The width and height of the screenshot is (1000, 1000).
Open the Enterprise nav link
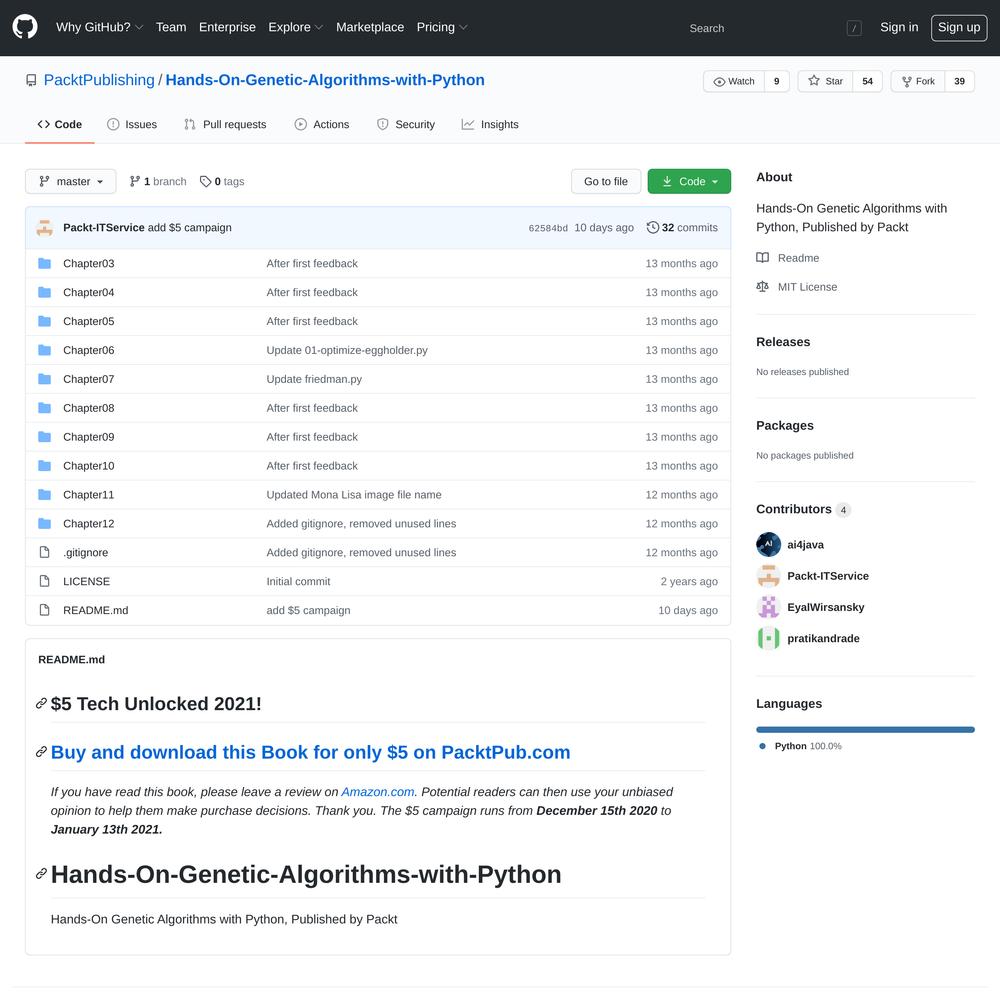pos(227,27)
